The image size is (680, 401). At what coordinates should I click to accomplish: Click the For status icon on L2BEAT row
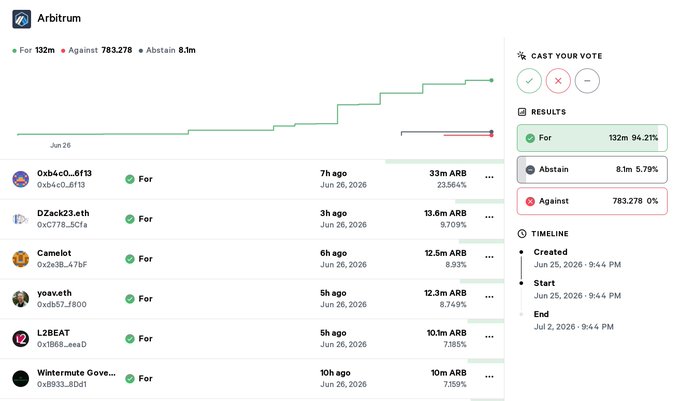[x=130, y=339]
